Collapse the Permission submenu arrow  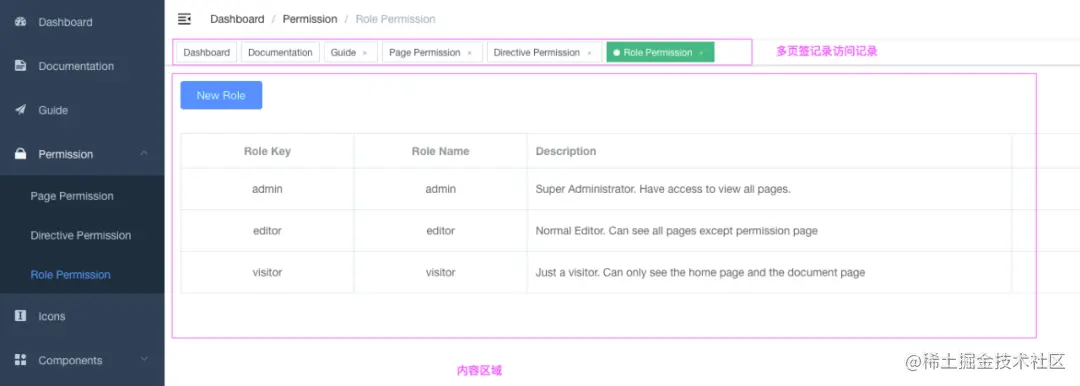144,153
